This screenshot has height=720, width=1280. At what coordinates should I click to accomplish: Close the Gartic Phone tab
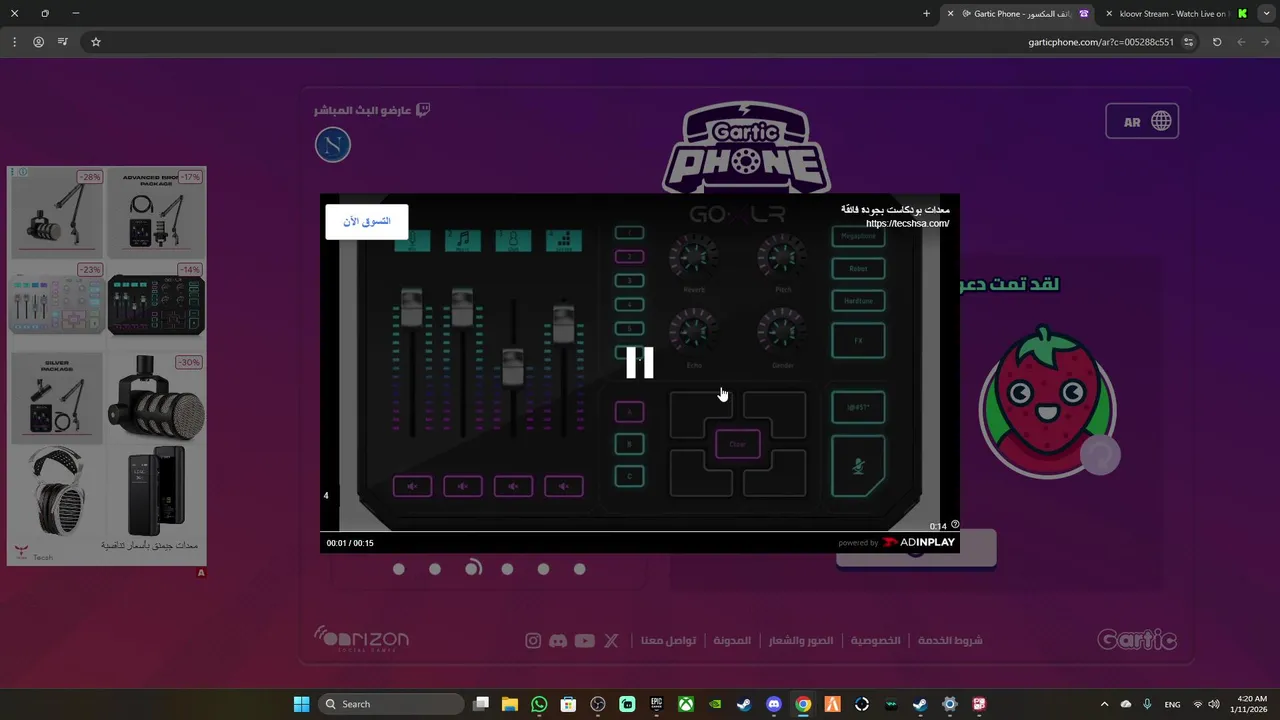[950, 14]
